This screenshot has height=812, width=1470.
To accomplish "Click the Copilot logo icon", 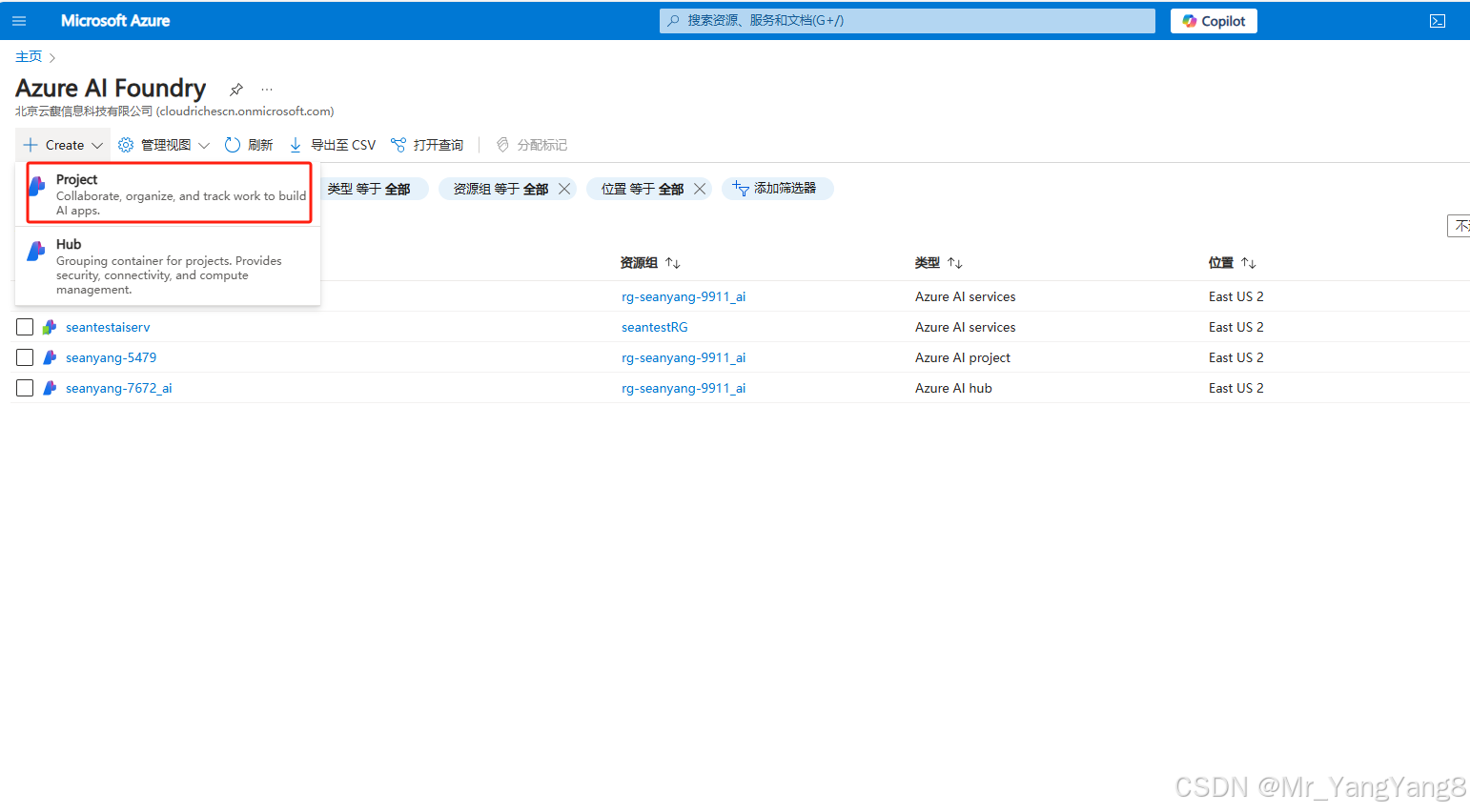I will [x=1189, y=21].
